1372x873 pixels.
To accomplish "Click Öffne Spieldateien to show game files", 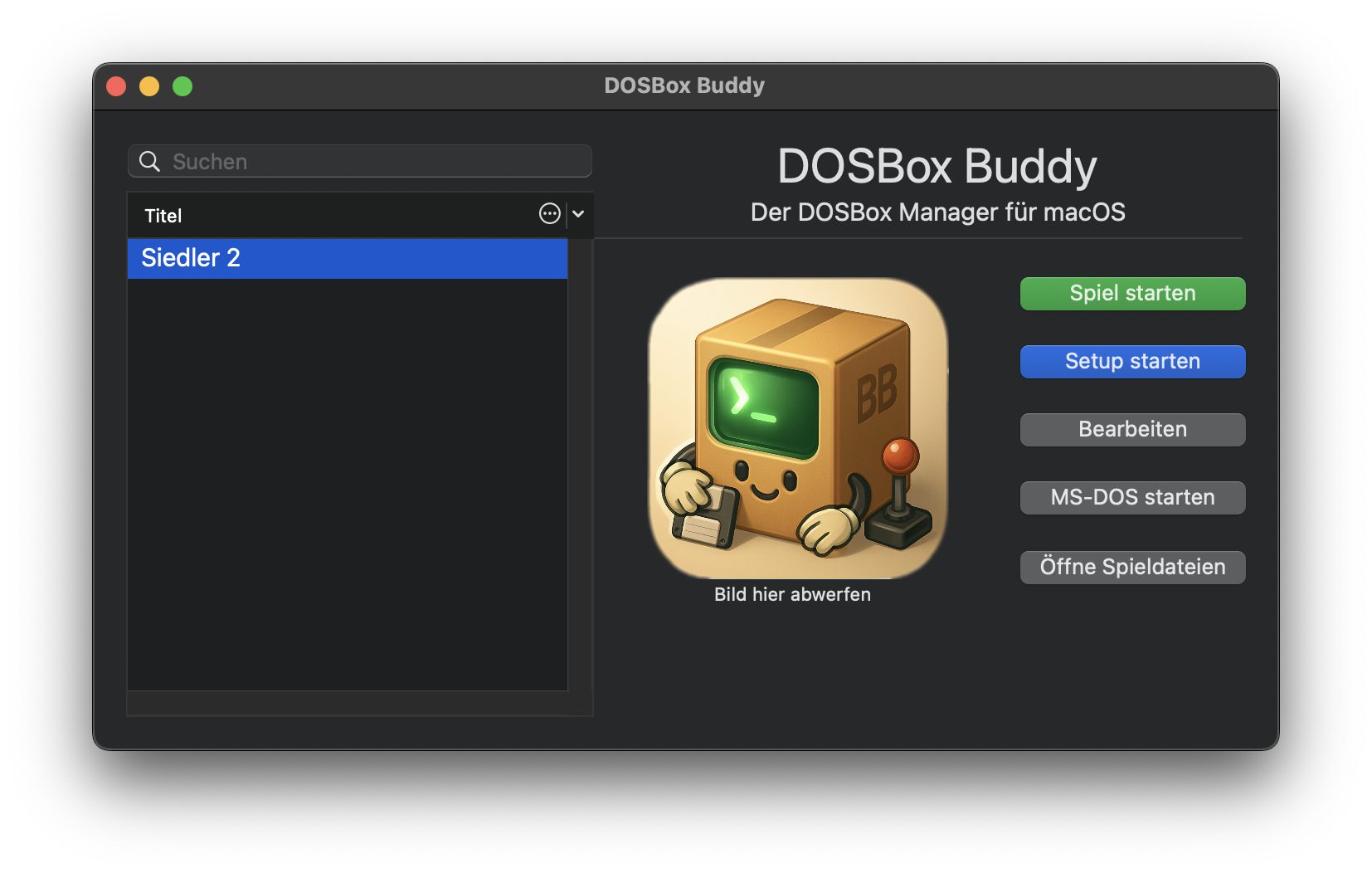I will pyautogui.click(x=1131, y=568).
